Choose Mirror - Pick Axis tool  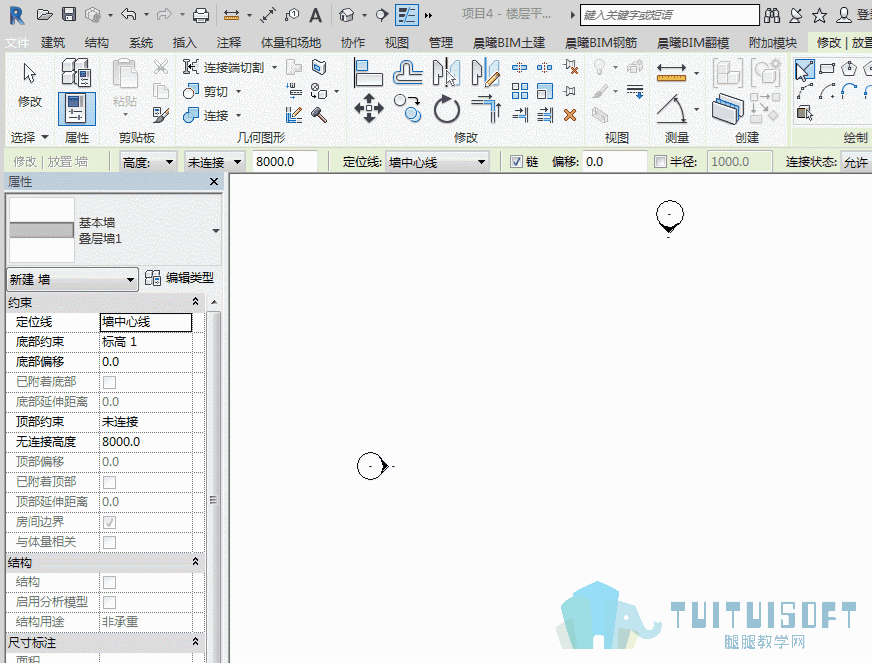coord(447,72)
